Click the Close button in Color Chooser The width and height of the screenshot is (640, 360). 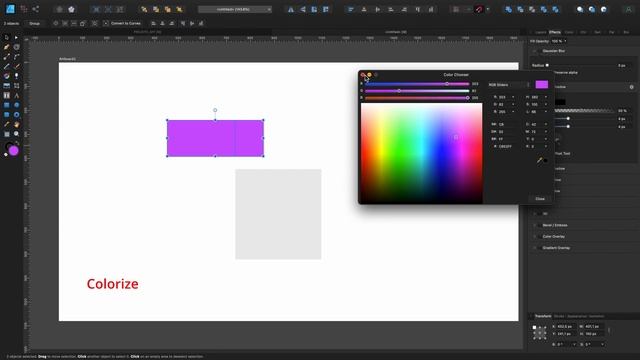point(540,199)
